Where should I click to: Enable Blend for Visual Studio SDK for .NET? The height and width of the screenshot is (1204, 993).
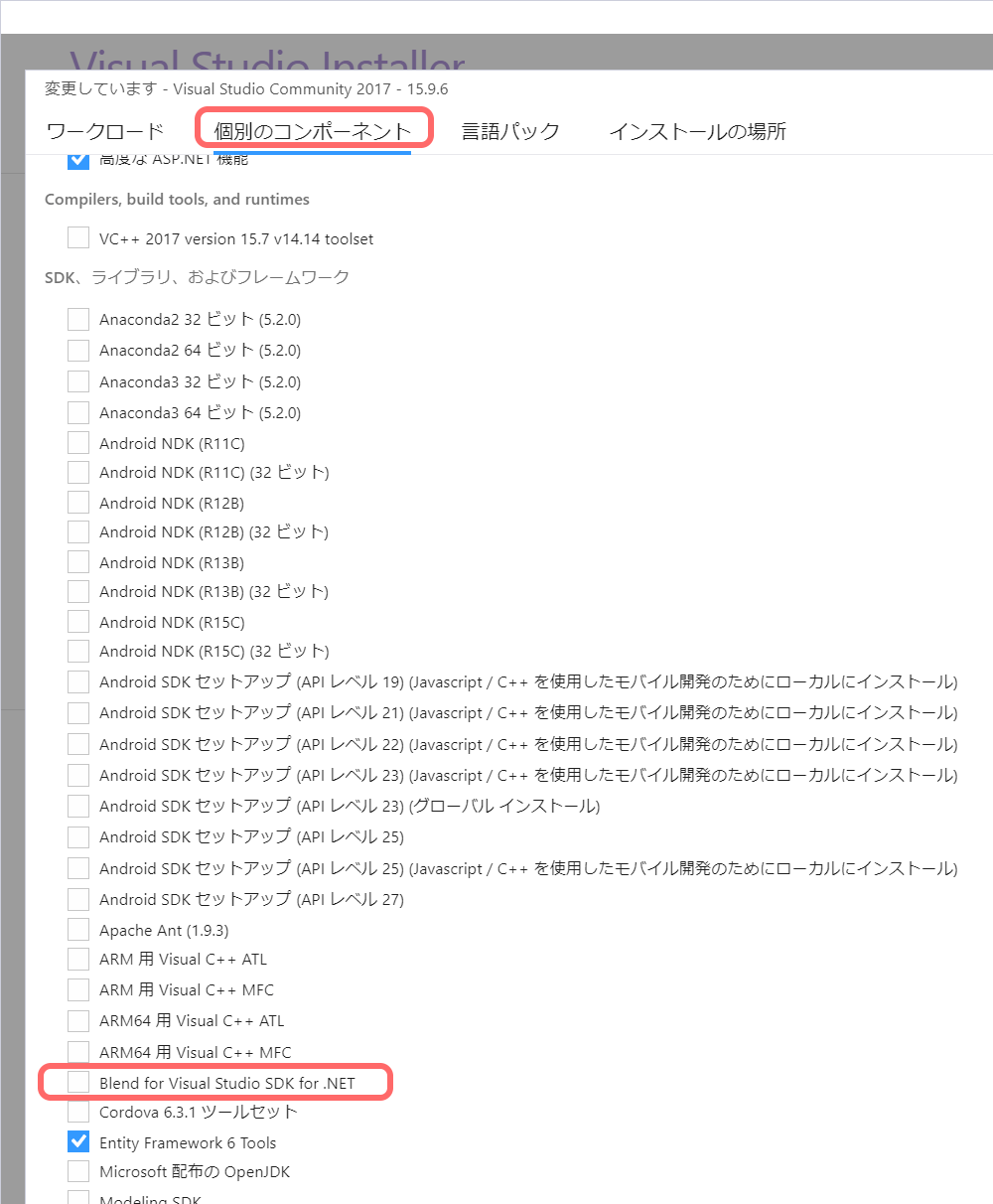pos(78,1083)
